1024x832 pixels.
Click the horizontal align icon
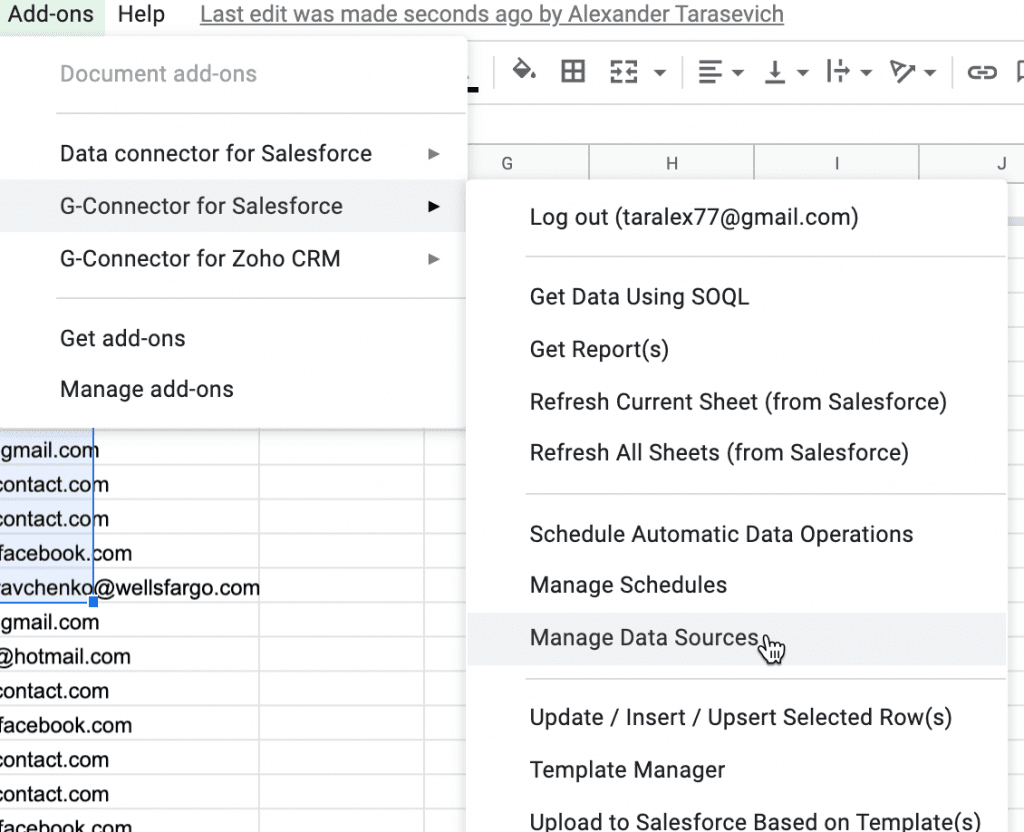pos(710,71)
